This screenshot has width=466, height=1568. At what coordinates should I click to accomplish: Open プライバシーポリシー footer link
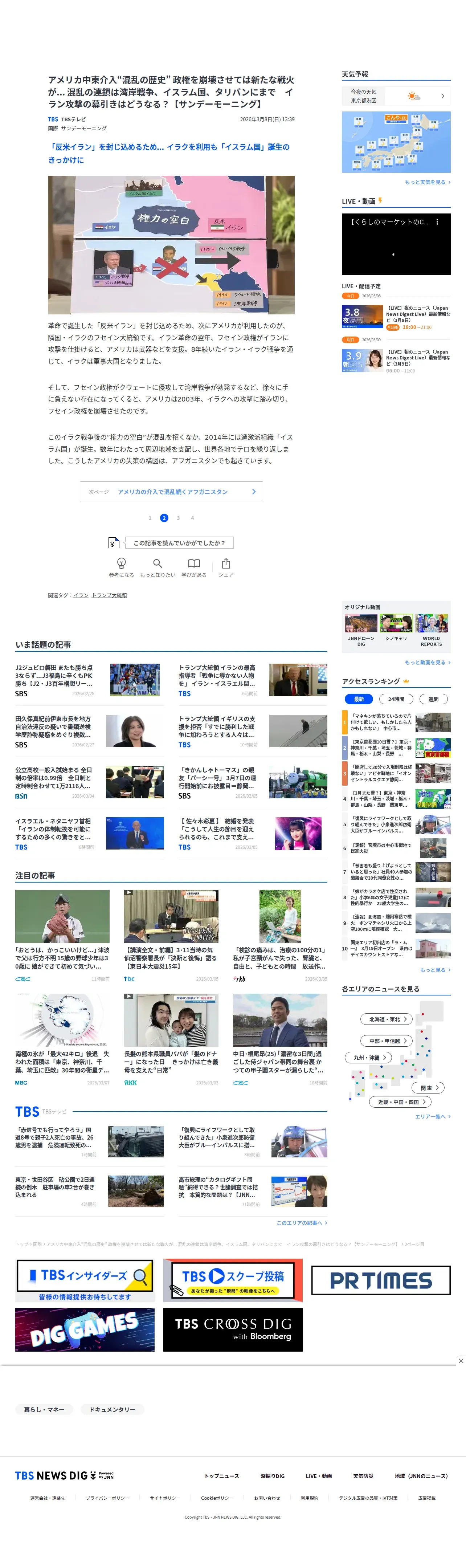tap(108, 1498)
